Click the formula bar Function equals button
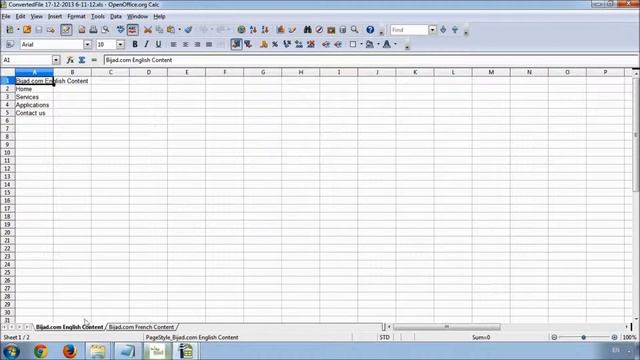 pyautogui.click(x=94, y=60)
